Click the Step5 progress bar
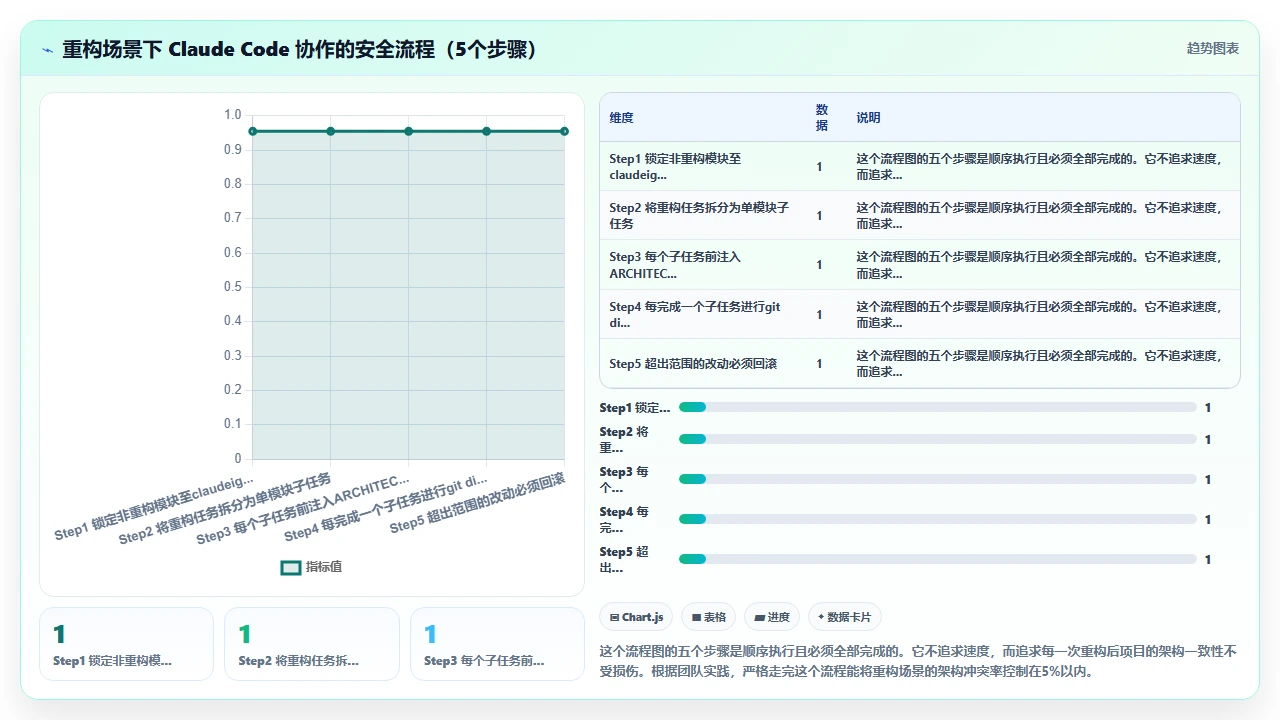Screen dimensions: 1280x720 938,559
